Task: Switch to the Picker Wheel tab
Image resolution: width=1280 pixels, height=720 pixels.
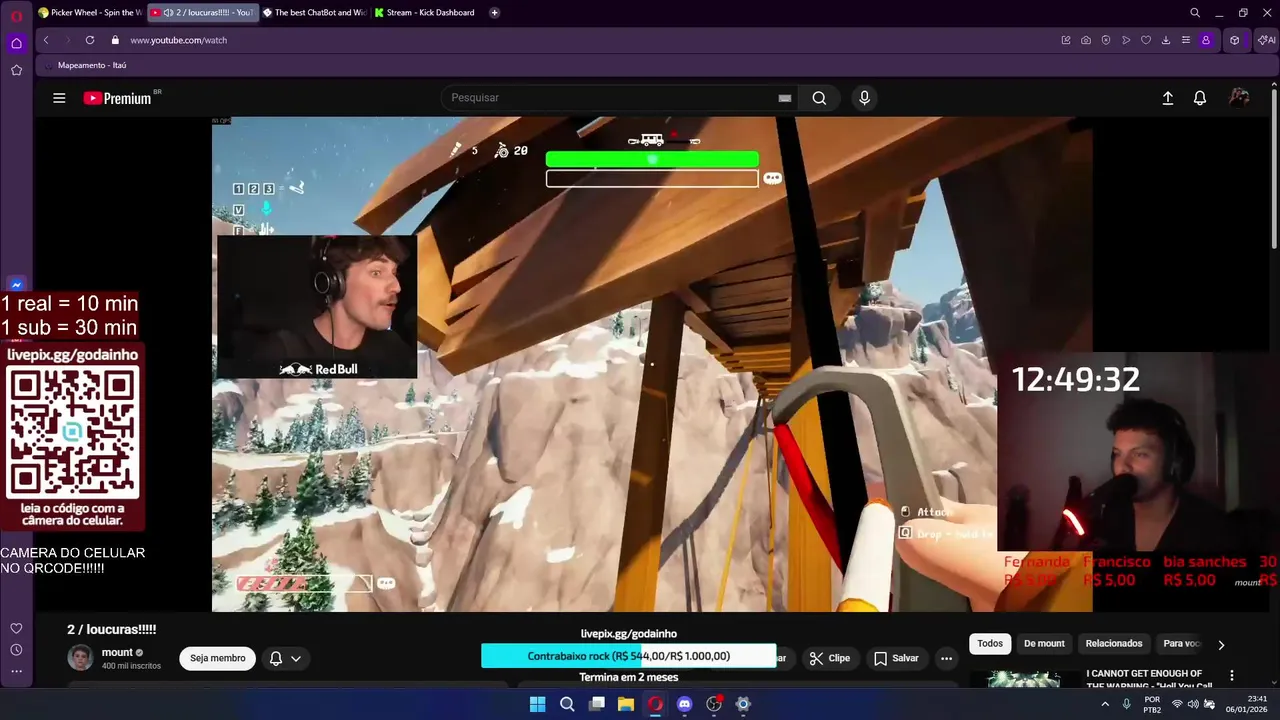Action: [90, 13]
